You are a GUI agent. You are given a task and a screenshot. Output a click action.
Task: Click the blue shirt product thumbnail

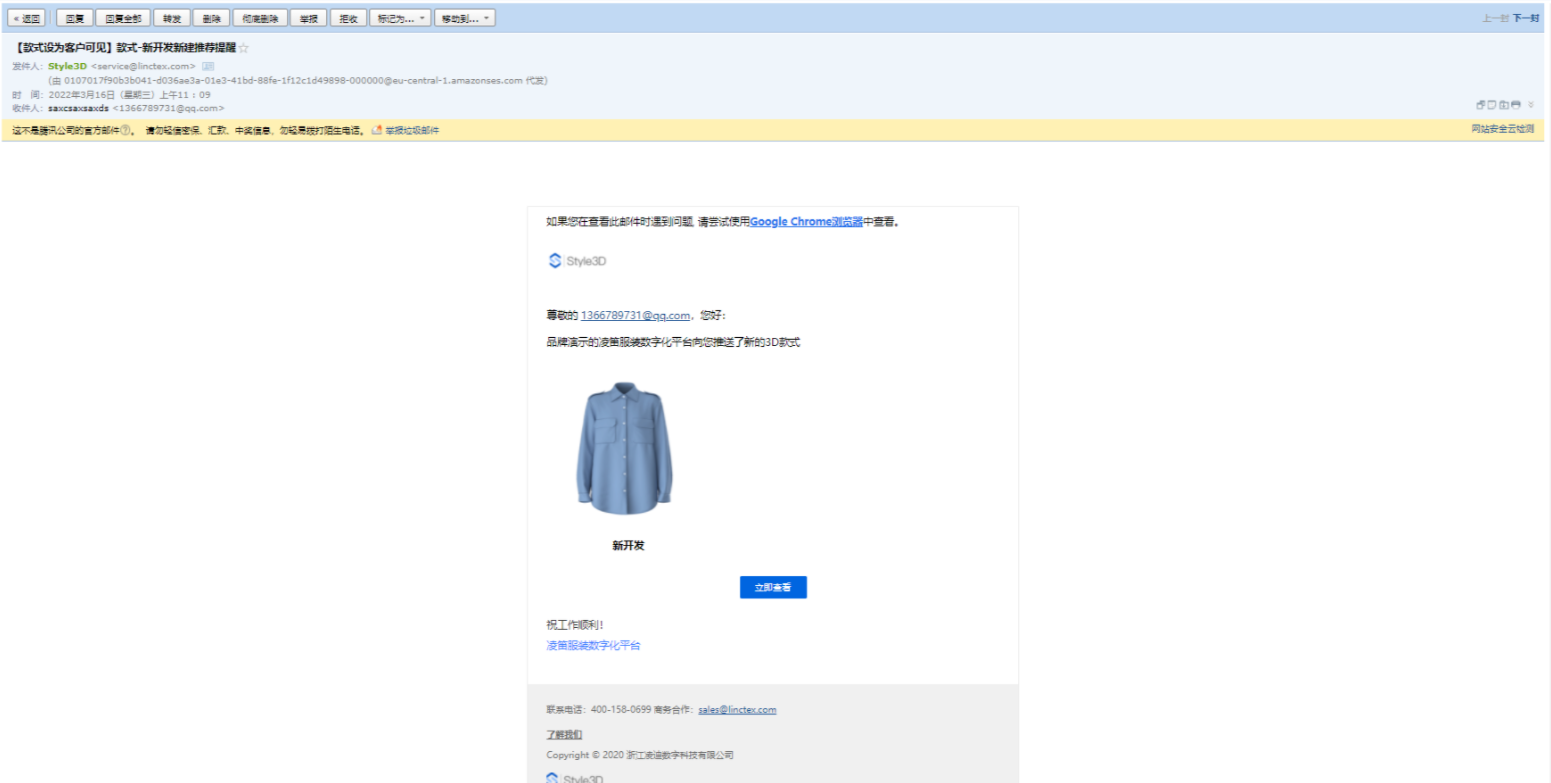tap(624, 448)
